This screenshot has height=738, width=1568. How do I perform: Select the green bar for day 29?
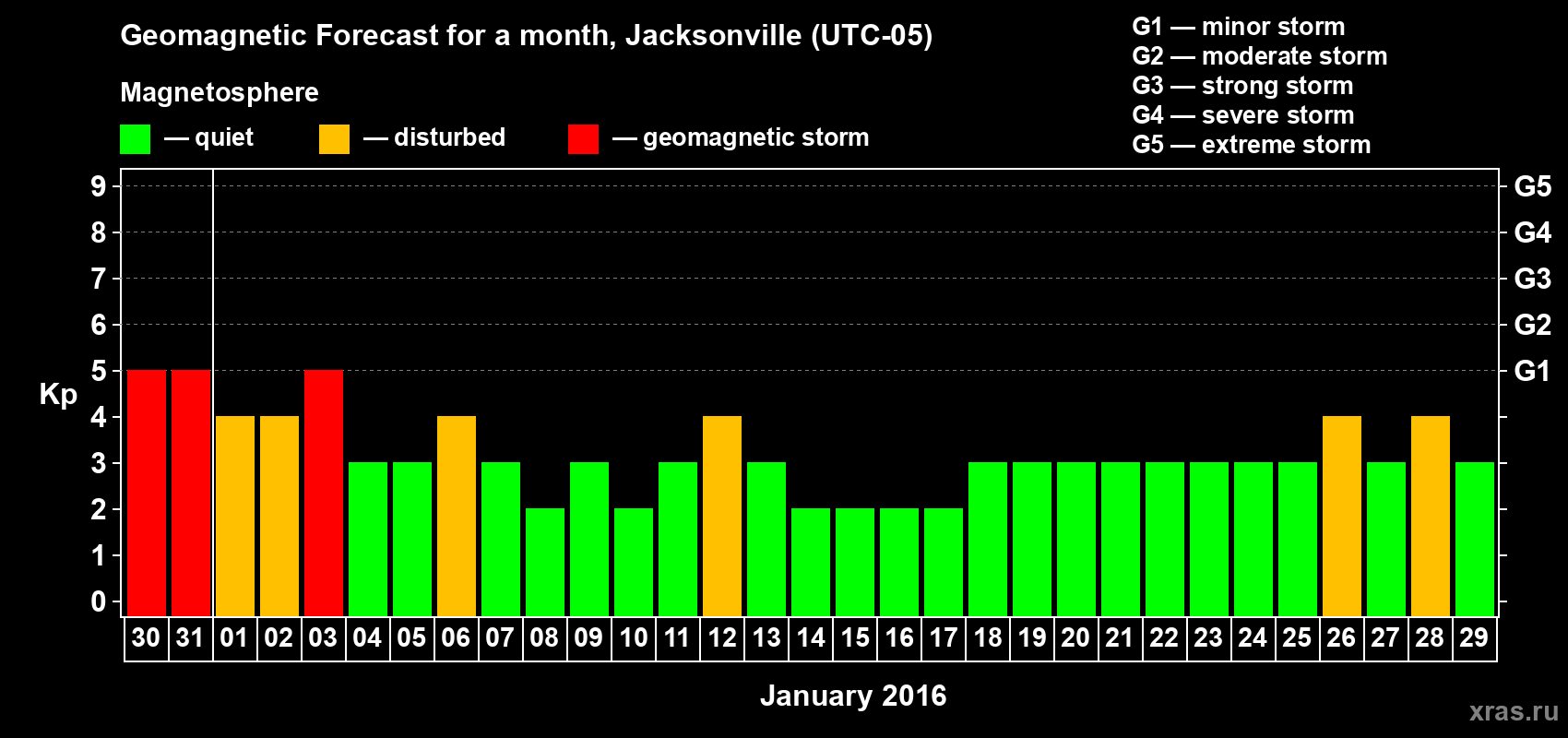pos(1475,540)
